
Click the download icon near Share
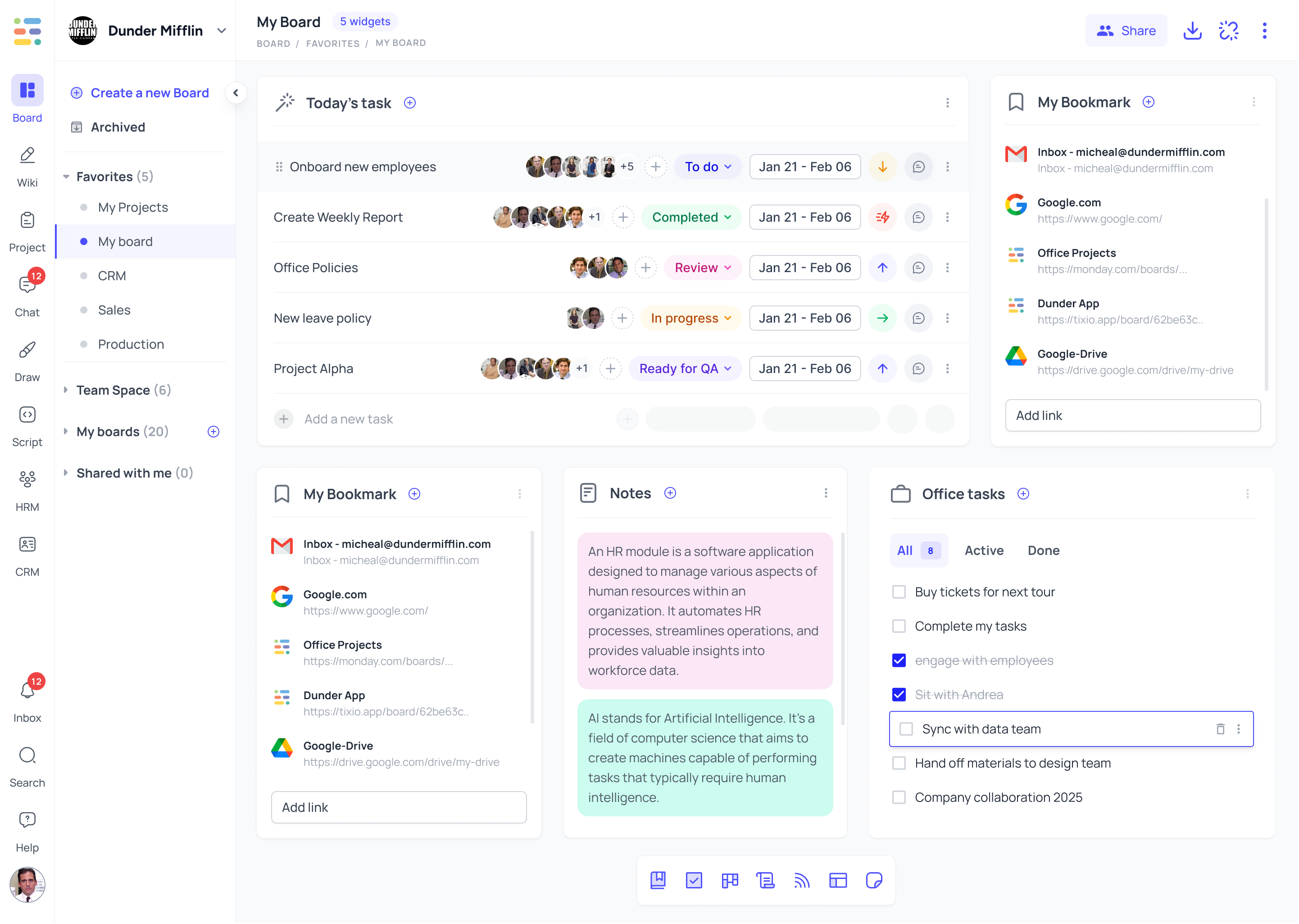tap(1193, 31)
